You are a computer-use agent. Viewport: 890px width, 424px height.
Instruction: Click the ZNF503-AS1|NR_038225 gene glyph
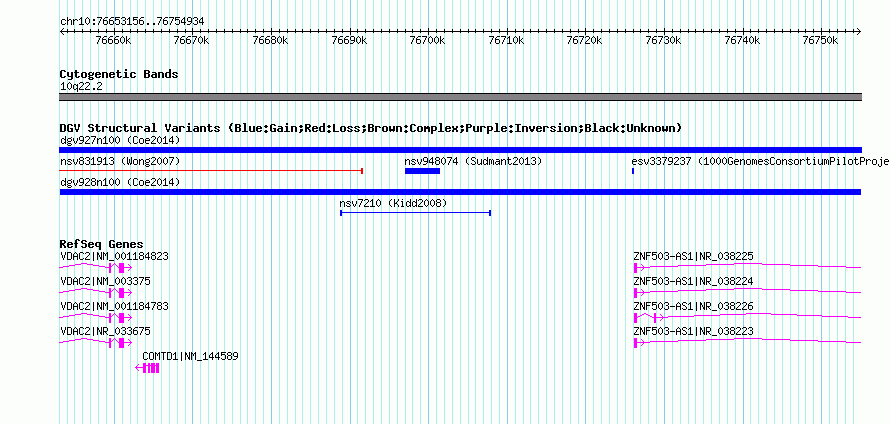click(748, 267)
